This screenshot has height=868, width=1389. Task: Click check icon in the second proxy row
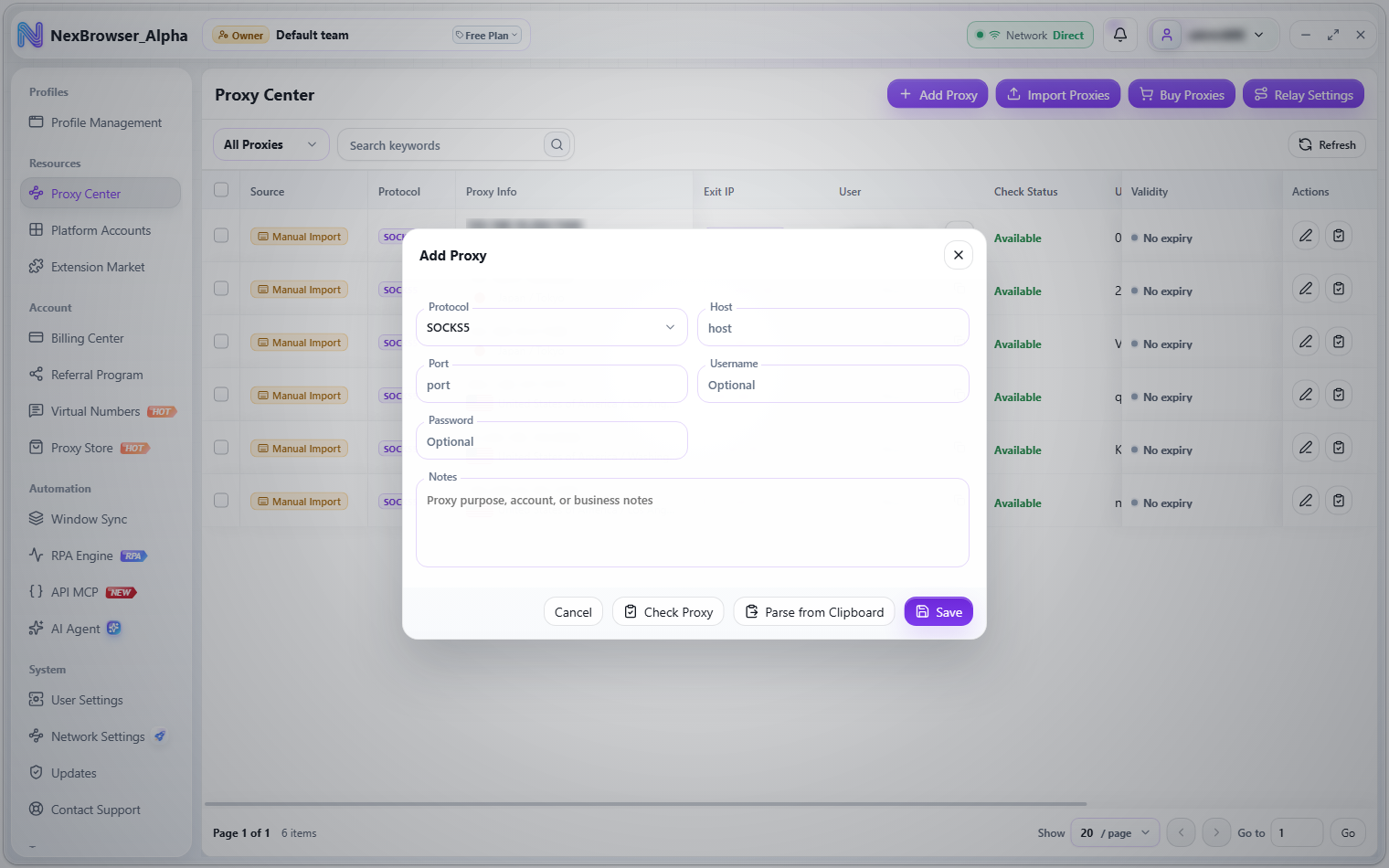click(x=1339, y=289)
